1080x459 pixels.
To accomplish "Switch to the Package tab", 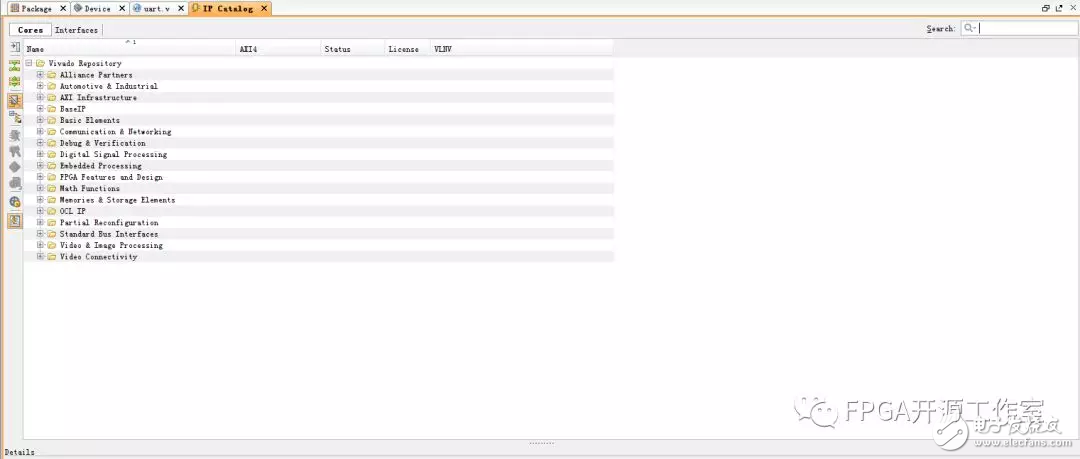I will coord(36,8).
